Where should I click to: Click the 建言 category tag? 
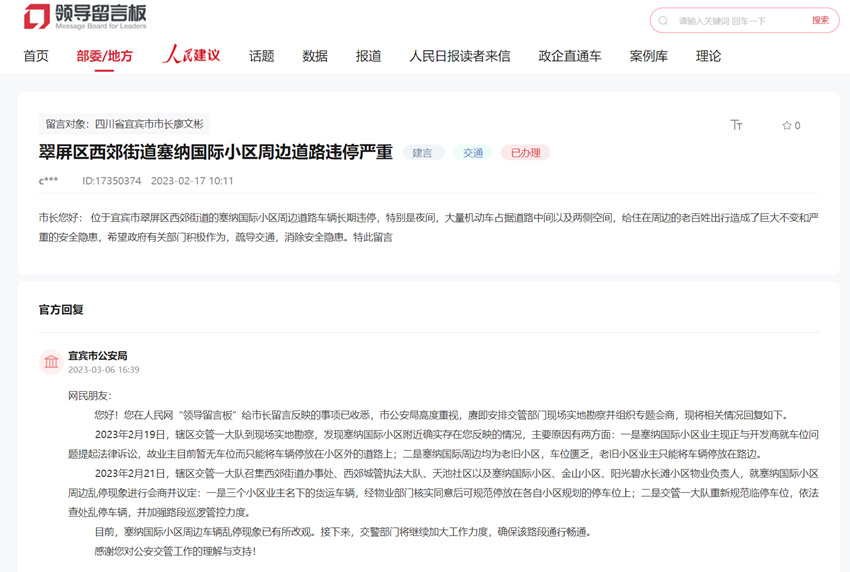423,153
